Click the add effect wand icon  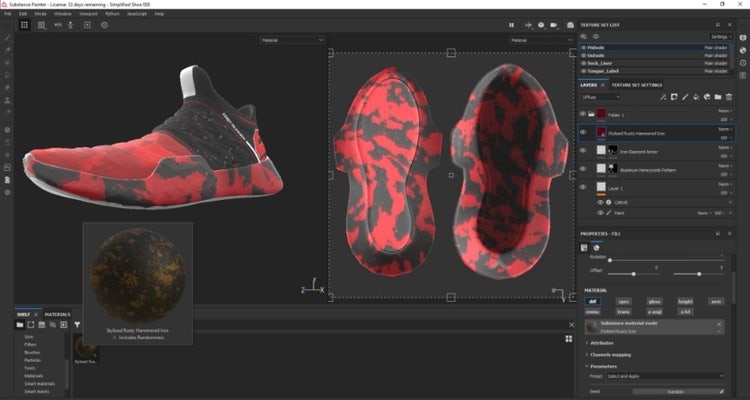(663, 97)
